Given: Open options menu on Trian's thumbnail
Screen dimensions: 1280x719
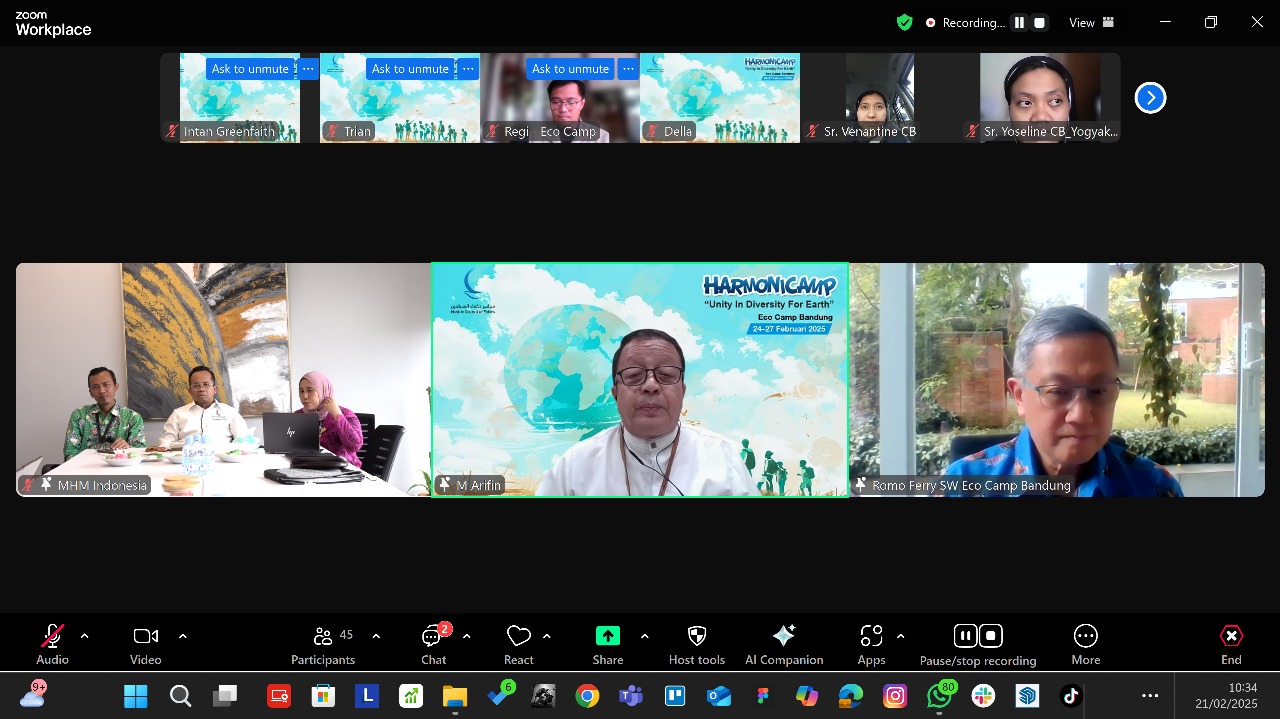Looking at the screenshot, I should coord(468,69).
